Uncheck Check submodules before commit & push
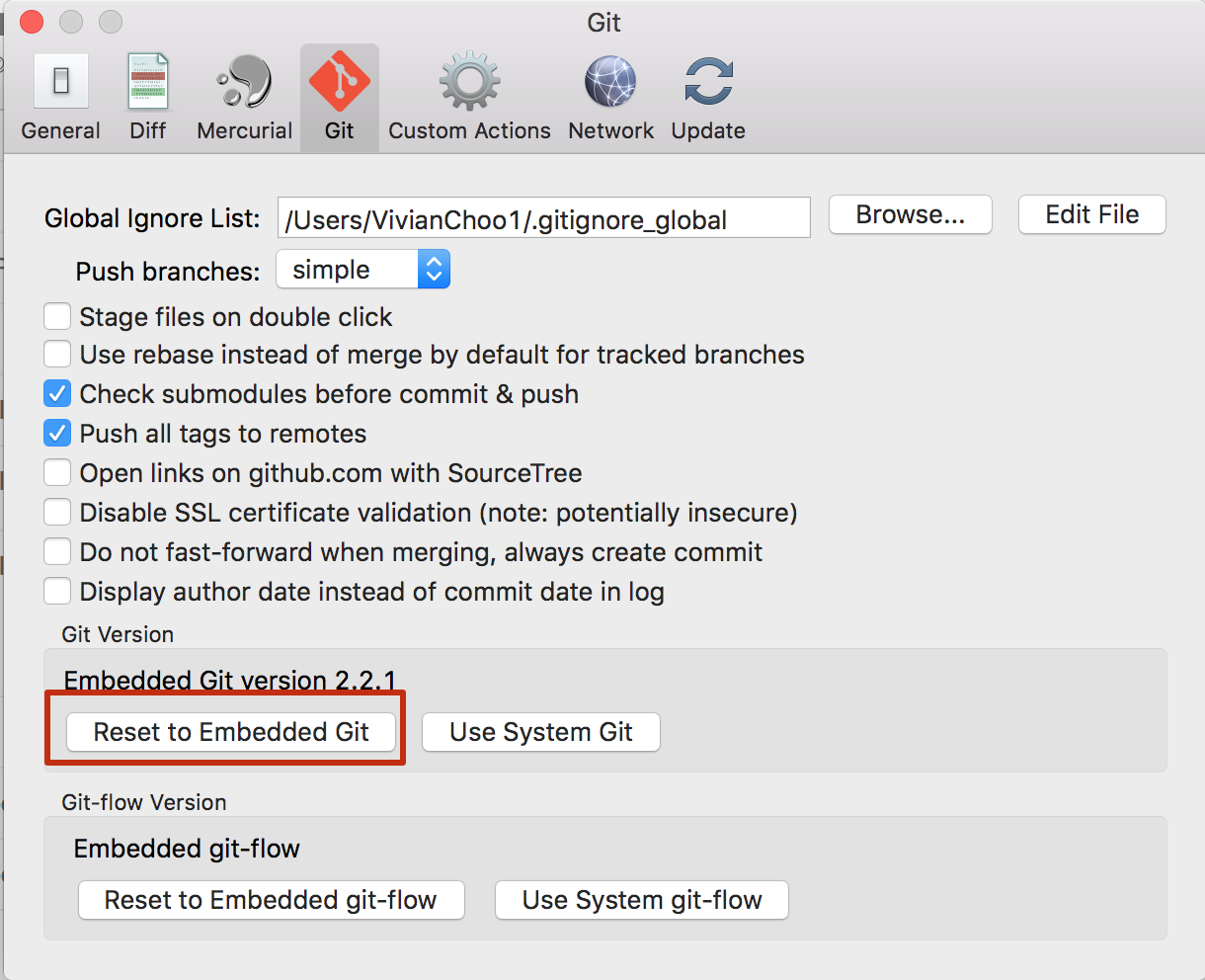The height and width of the screenshot is (980, 1205). 57,393
